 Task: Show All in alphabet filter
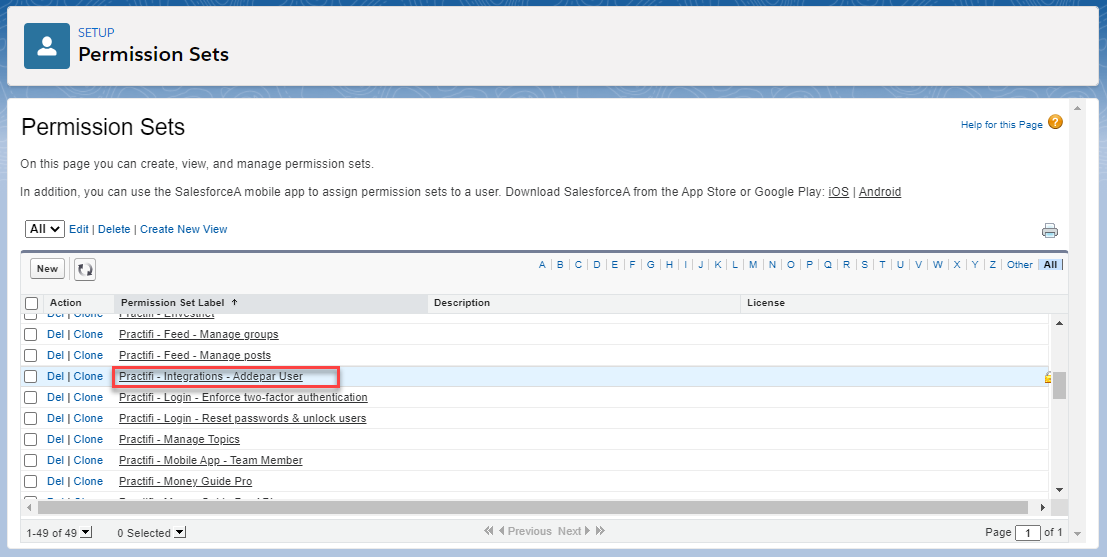coord(1051,265)
